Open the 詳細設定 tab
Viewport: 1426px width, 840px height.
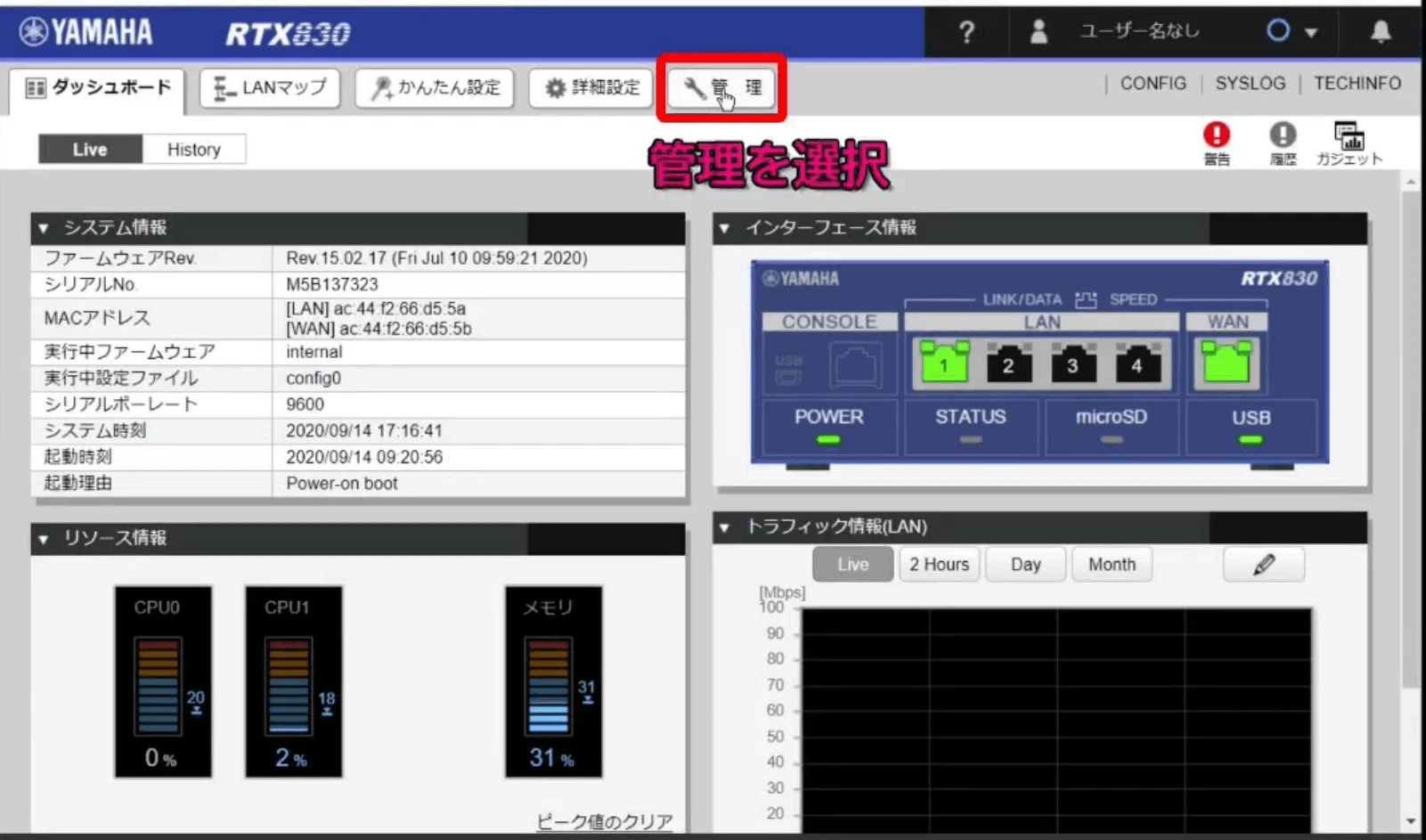tap(591, 88)
